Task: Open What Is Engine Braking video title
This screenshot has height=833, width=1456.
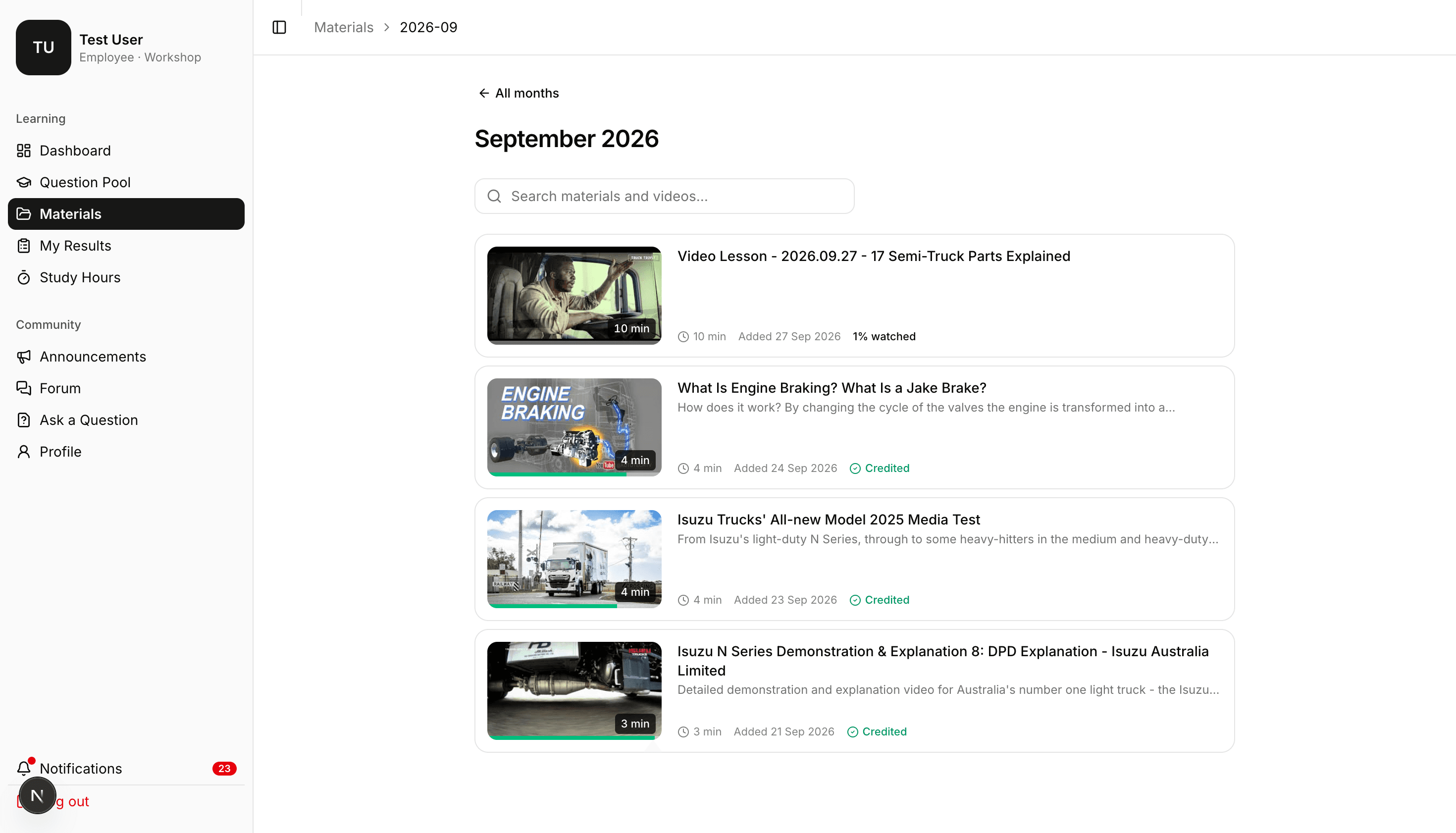Action: pos(832,388)
